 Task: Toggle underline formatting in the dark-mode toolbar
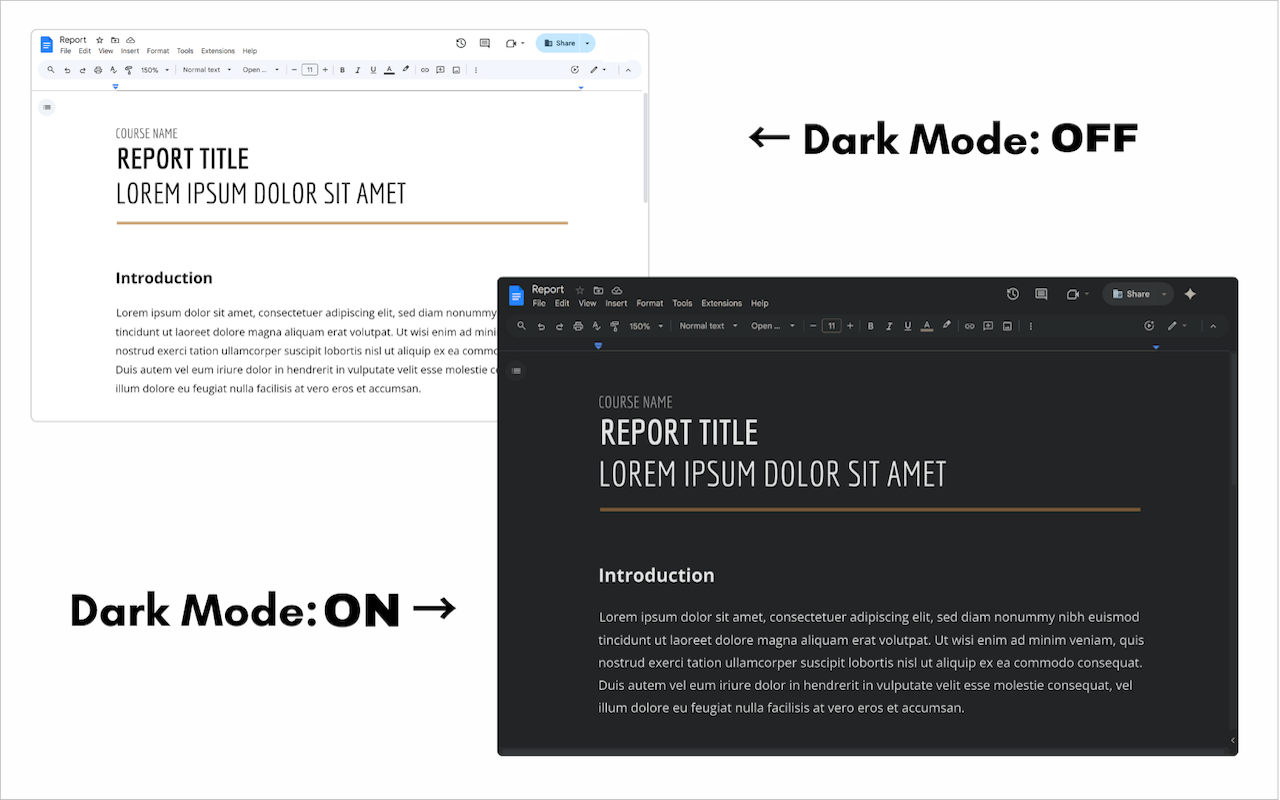[907, 325]
